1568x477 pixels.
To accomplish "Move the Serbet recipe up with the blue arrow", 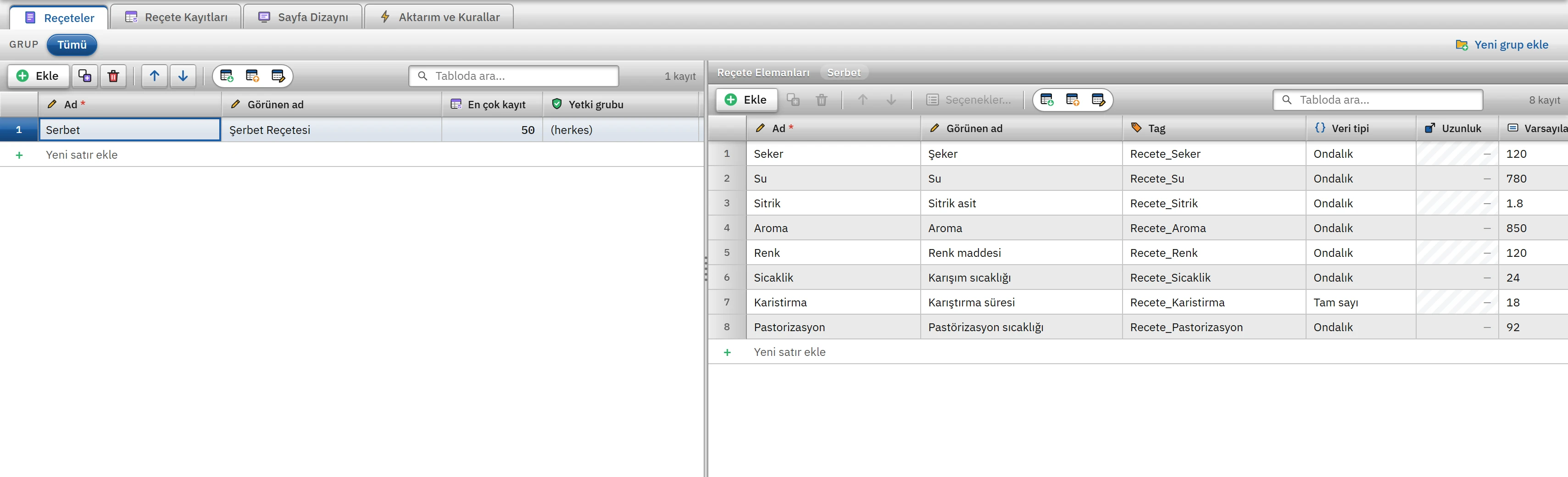I will click(155, 76).
